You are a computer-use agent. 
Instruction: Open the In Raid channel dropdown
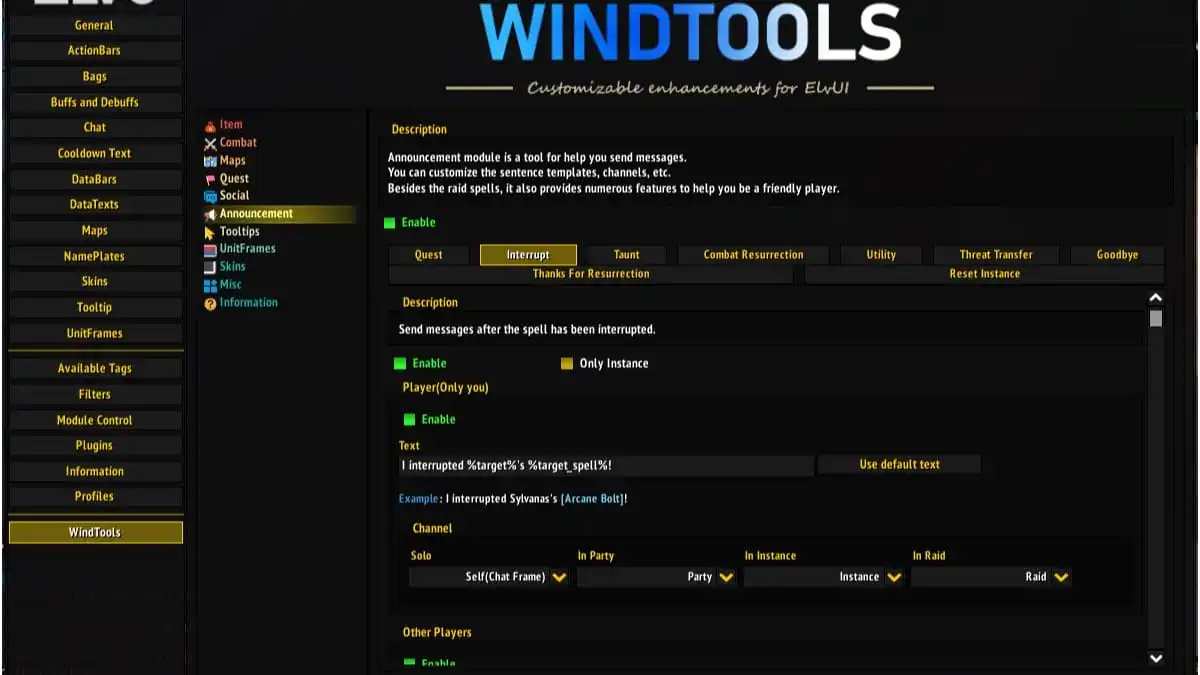point(990,577)
